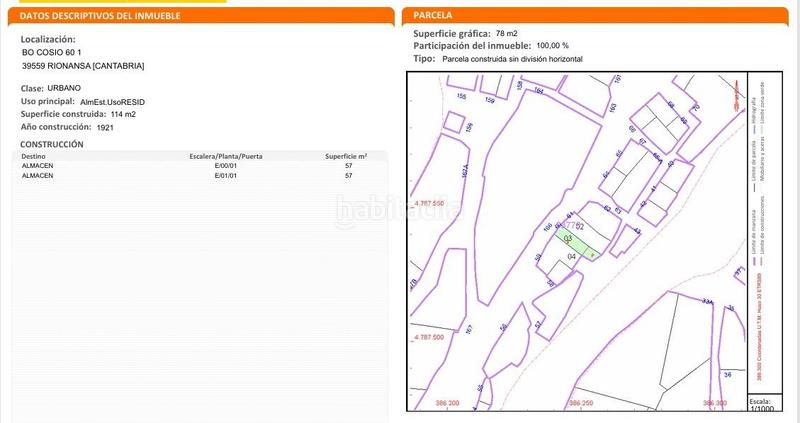Image resolution: width=800 pixels, height=423 pixels.
Task: Select the first ALMACEN row E/00/01
Action: (x=200, y=166)
